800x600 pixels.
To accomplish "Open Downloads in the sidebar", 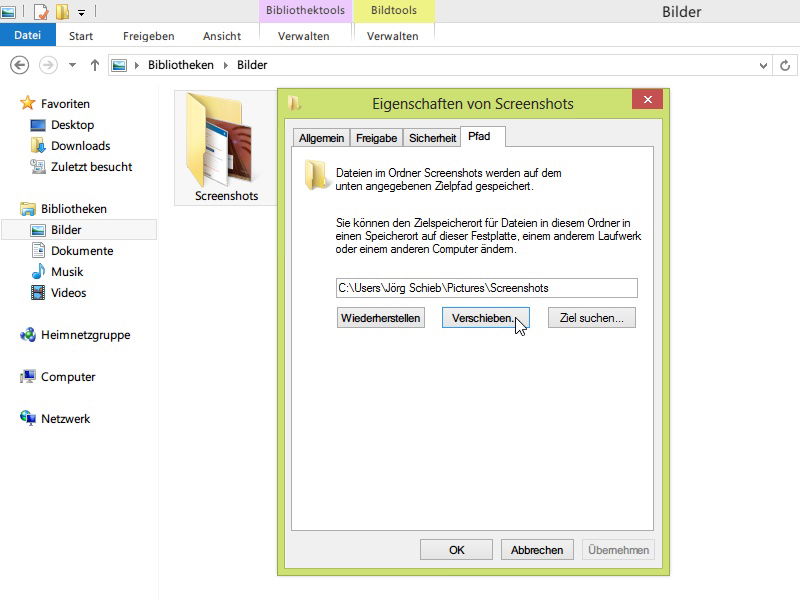I will [x=81, y=146].
